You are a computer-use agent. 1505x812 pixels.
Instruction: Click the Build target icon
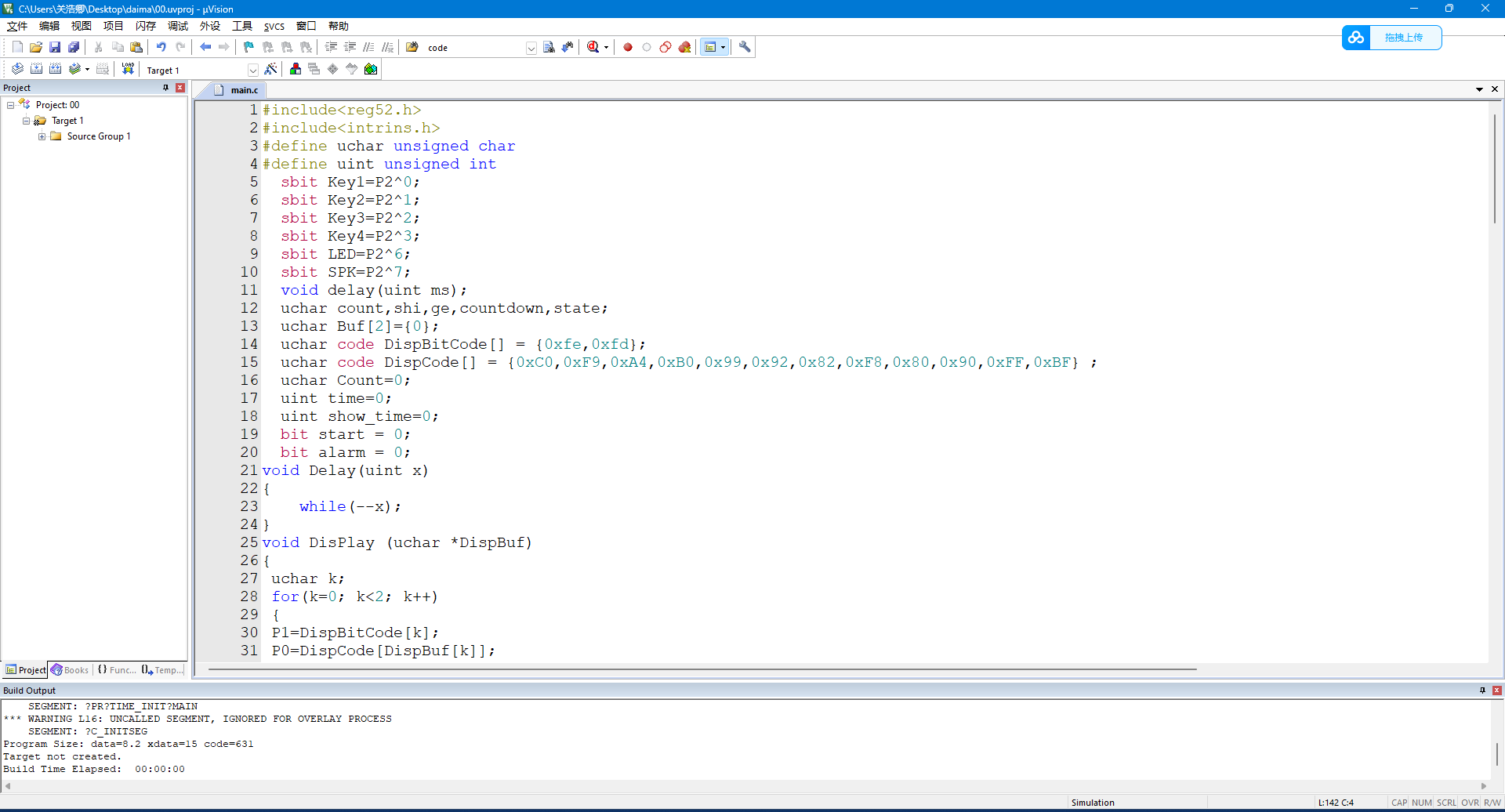[36, 69]
